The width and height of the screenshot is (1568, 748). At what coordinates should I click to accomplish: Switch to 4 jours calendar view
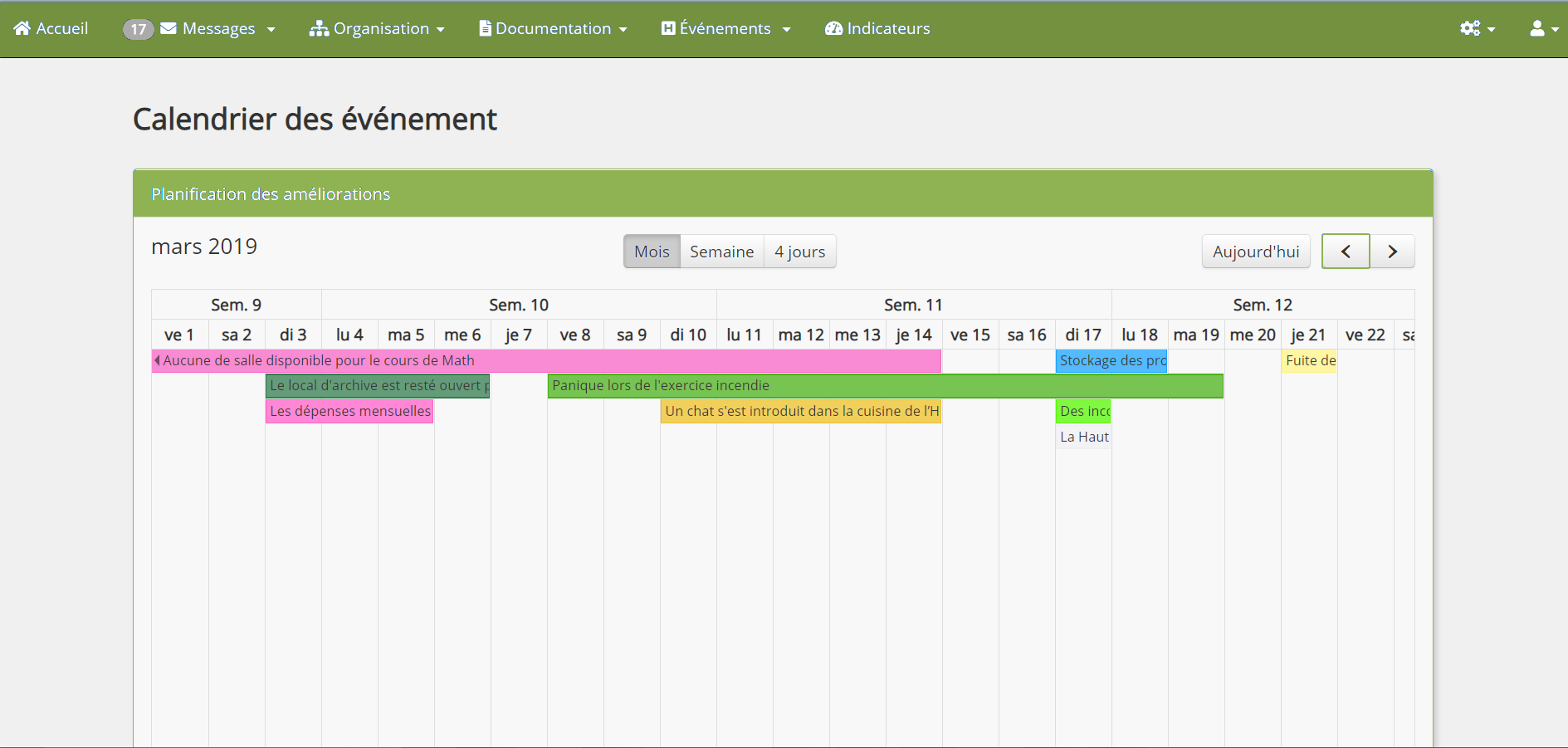[x=799, y=252]
